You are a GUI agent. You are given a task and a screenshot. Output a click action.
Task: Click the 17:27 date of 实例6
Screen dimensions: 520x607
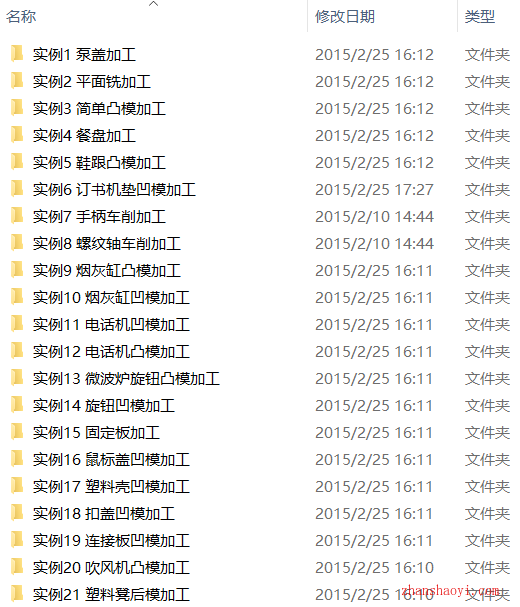pos(414,190)
